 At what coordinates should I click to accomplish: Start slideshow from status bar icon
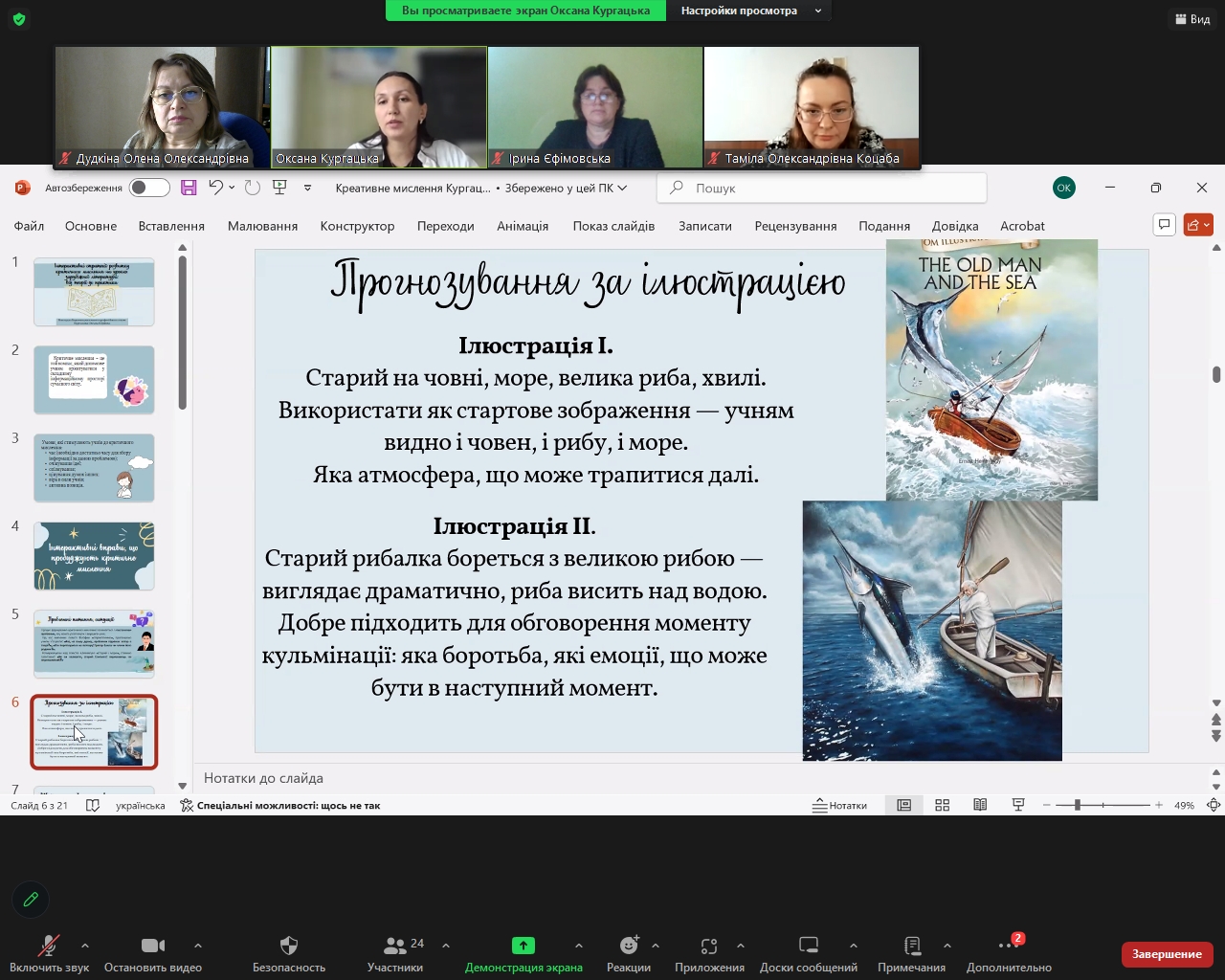click(x=1018, y=805)
